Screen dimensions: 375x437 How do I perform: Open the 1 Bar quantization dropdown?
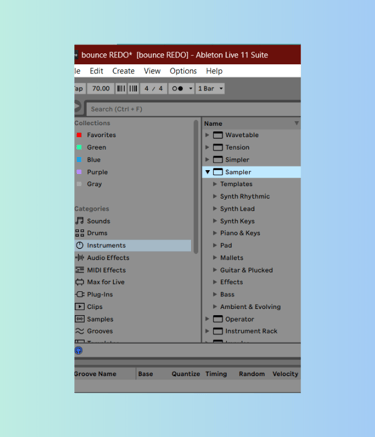[210, 88]
